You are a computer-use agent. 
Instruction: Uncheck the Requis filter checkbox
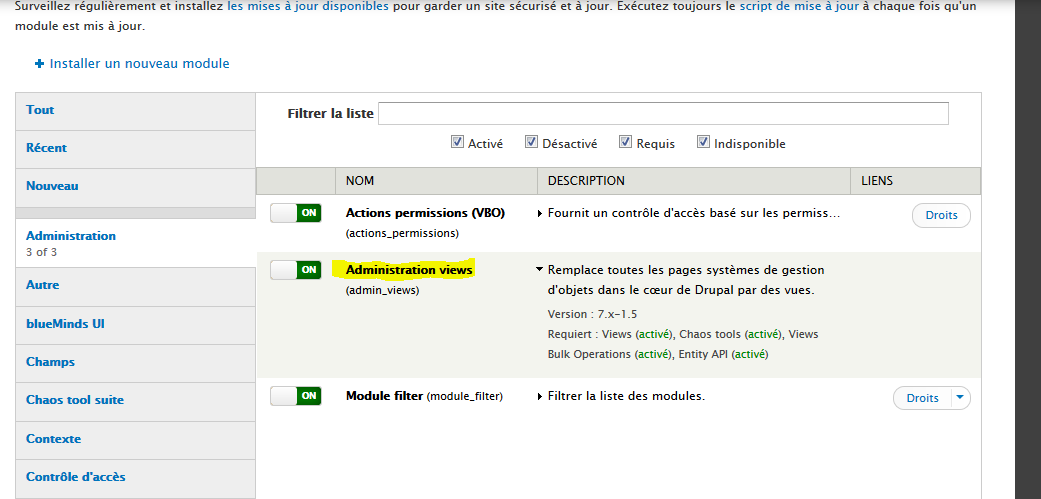[x=626, y=142]
